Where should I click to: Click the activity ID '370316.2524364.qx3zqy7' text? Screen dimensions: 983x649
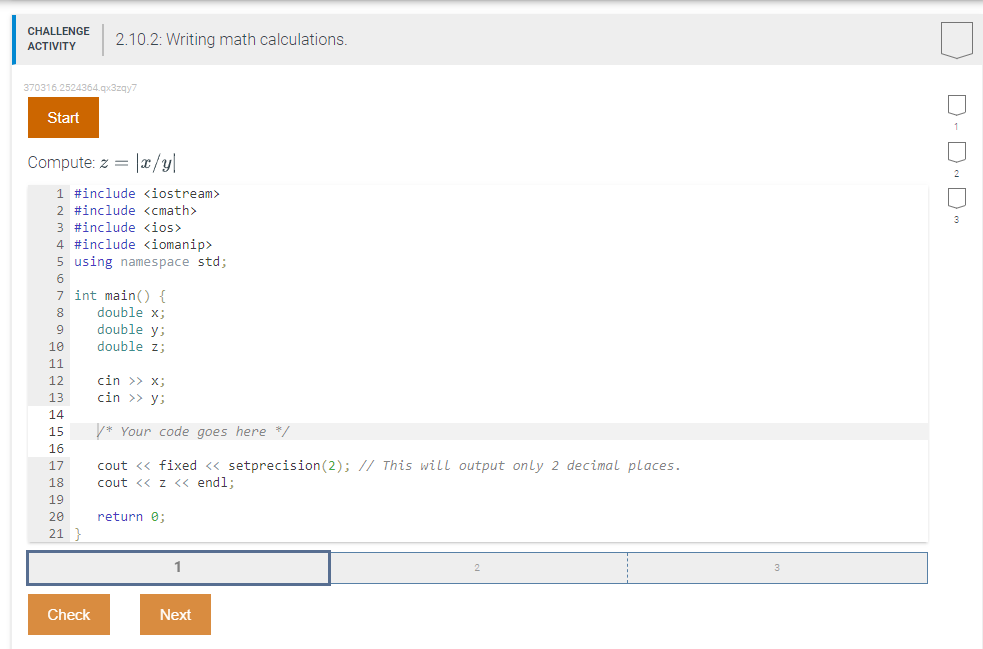80,88
